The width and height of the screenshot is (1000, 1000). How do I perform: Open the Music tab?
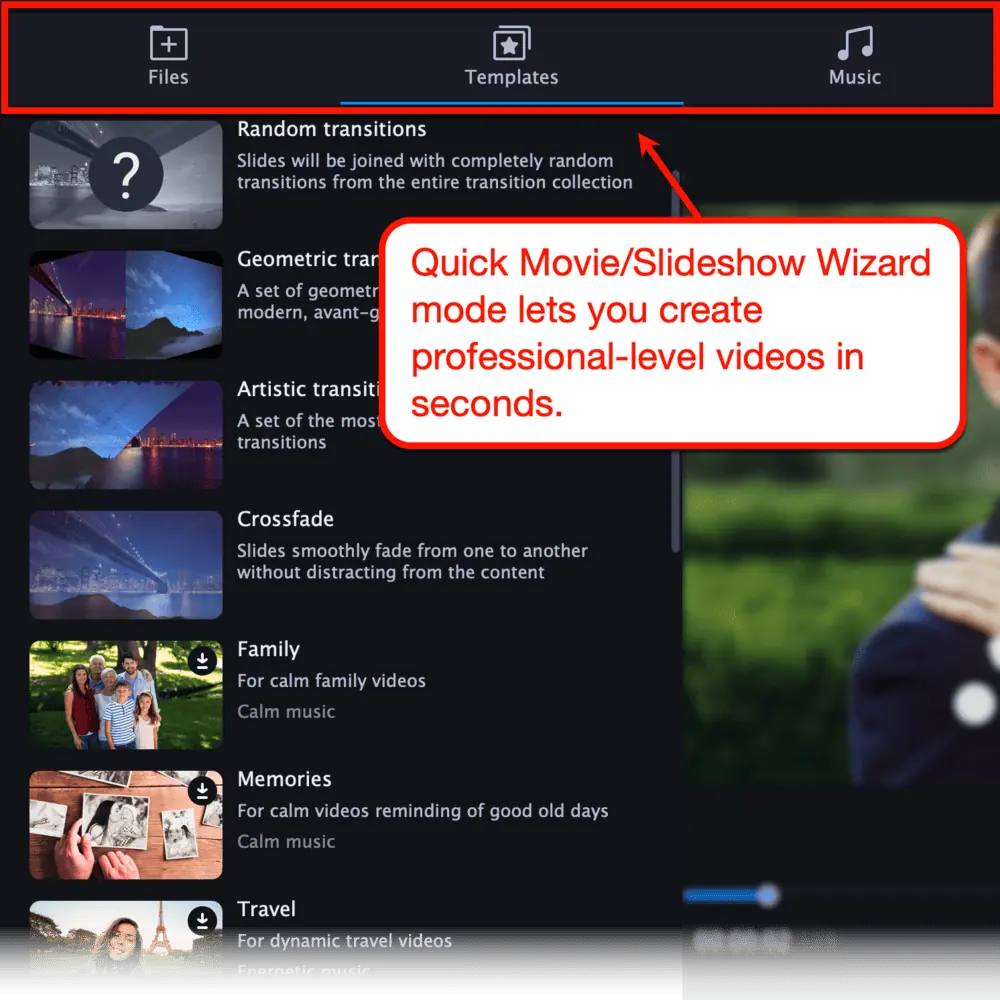[855, 56]
